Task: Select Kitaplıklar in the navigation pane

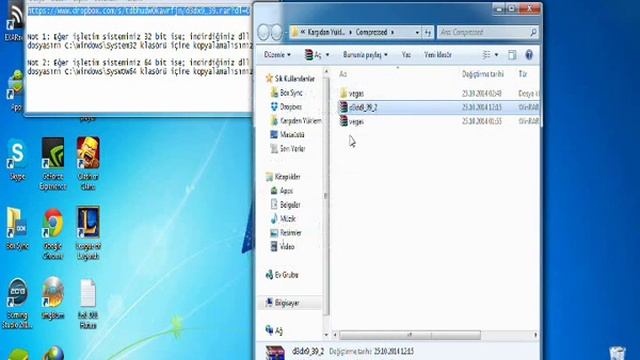Action: pos(283,177)
